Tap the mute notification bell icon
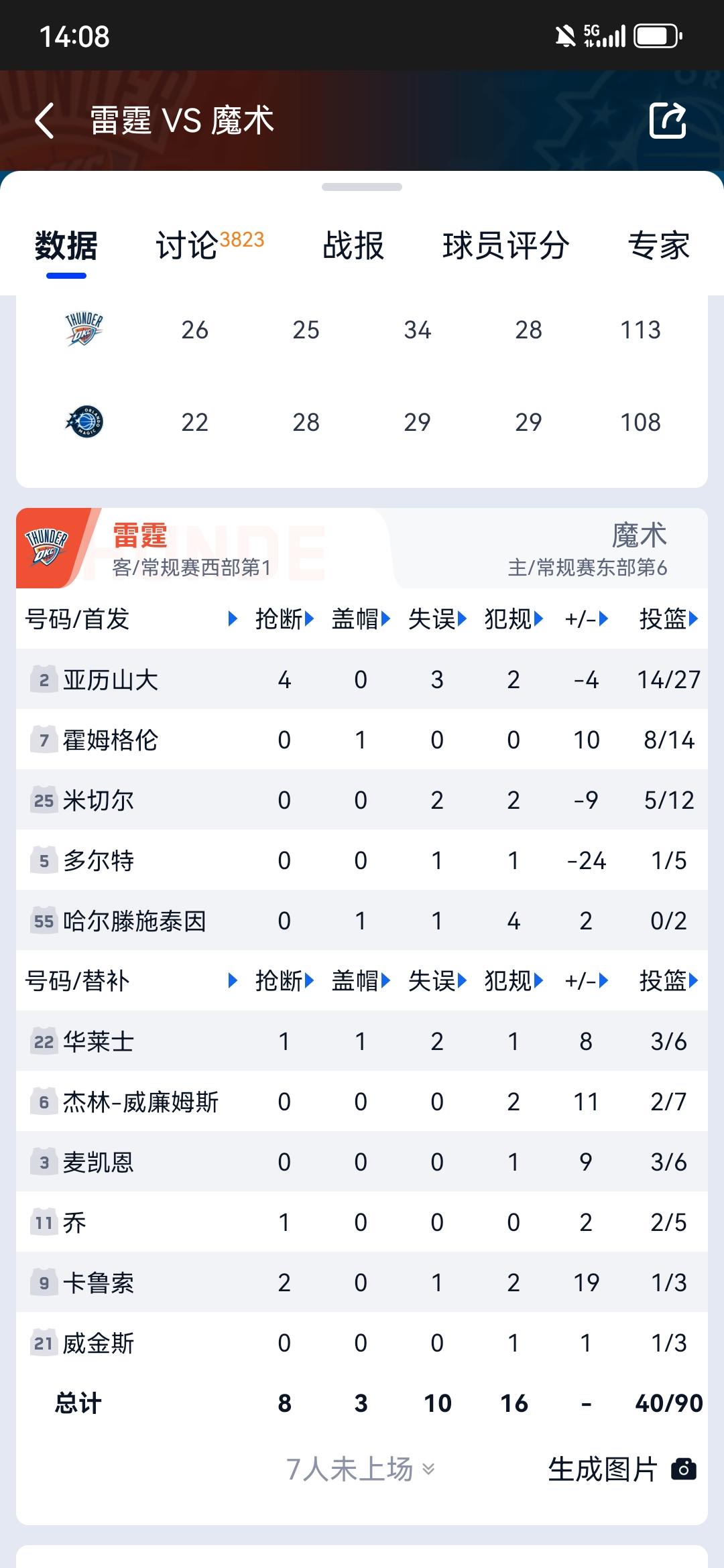Viewport: 724px width, 1568px height. 565,36
